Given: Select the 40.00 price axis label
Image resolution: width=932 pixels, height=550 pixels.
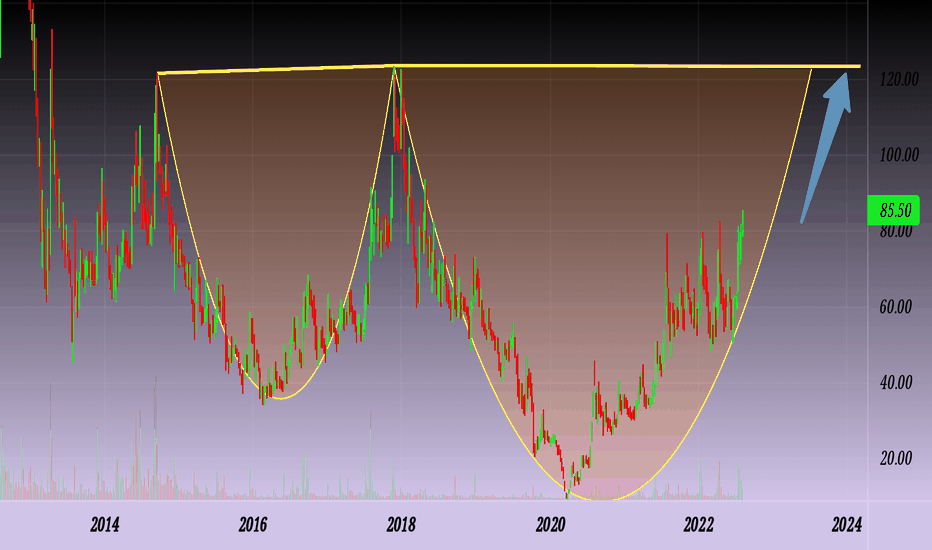Looking at the screenshot, I should pos(896,382).
